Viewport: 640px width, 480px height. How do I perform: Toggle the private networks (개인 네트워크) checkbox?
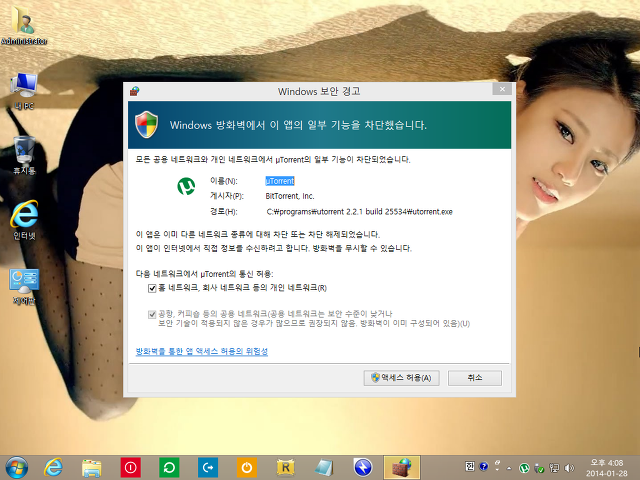click(152, 289)
